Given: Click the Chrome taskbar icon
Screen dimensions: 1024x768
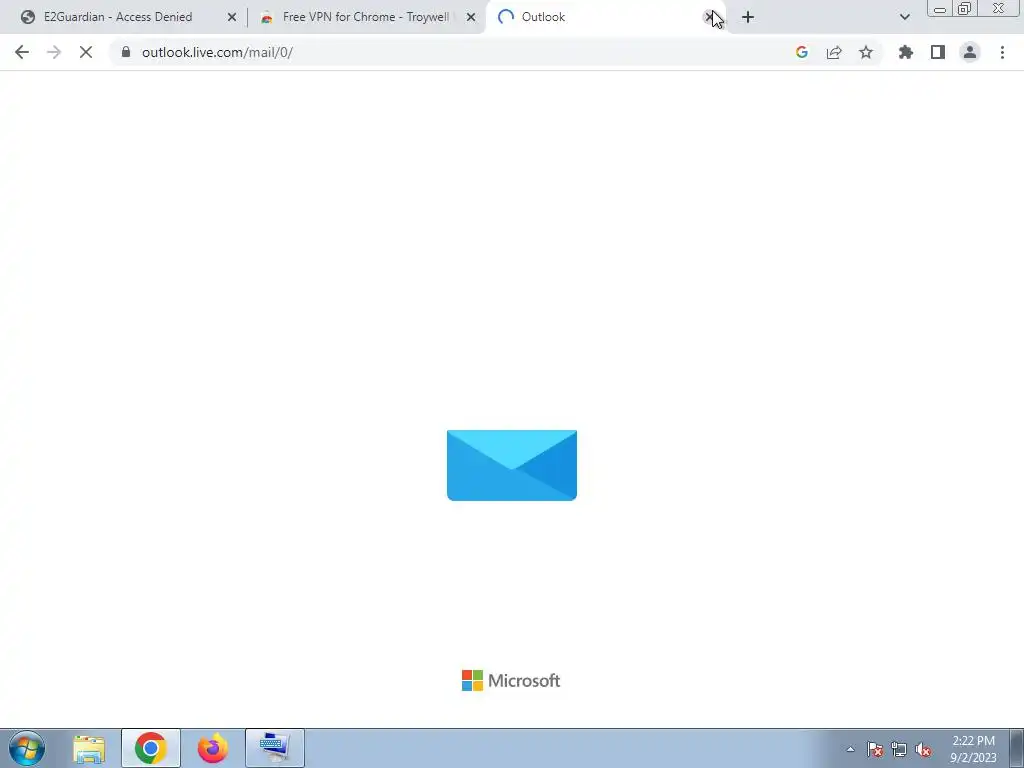Looking at the screenshot, I should point(151,748).
